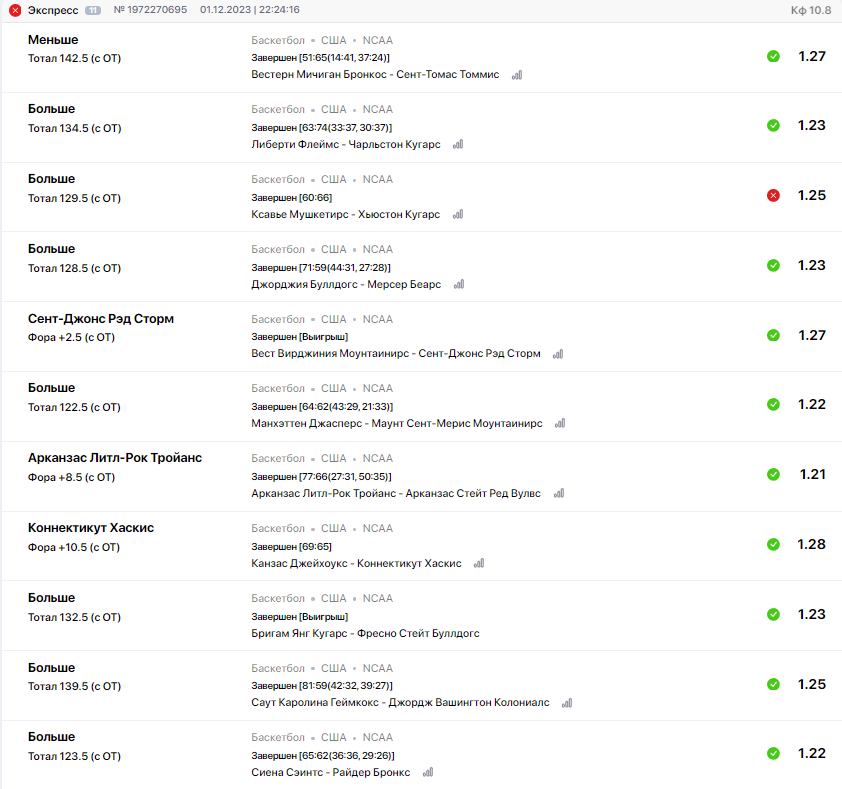Open statistics icon for Джорджия Буллдогс match

coord(459,284)
